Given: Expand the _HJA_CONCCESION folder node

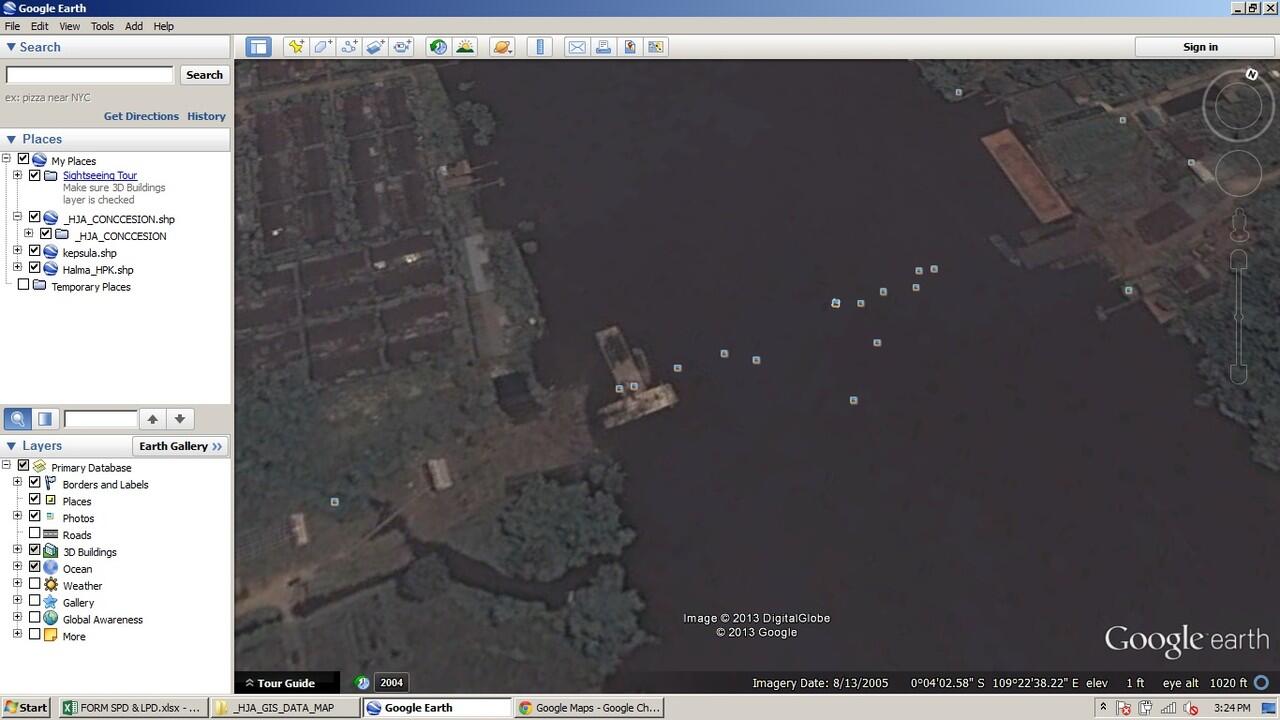Looking at the screenshot, I should click(28, 234).
